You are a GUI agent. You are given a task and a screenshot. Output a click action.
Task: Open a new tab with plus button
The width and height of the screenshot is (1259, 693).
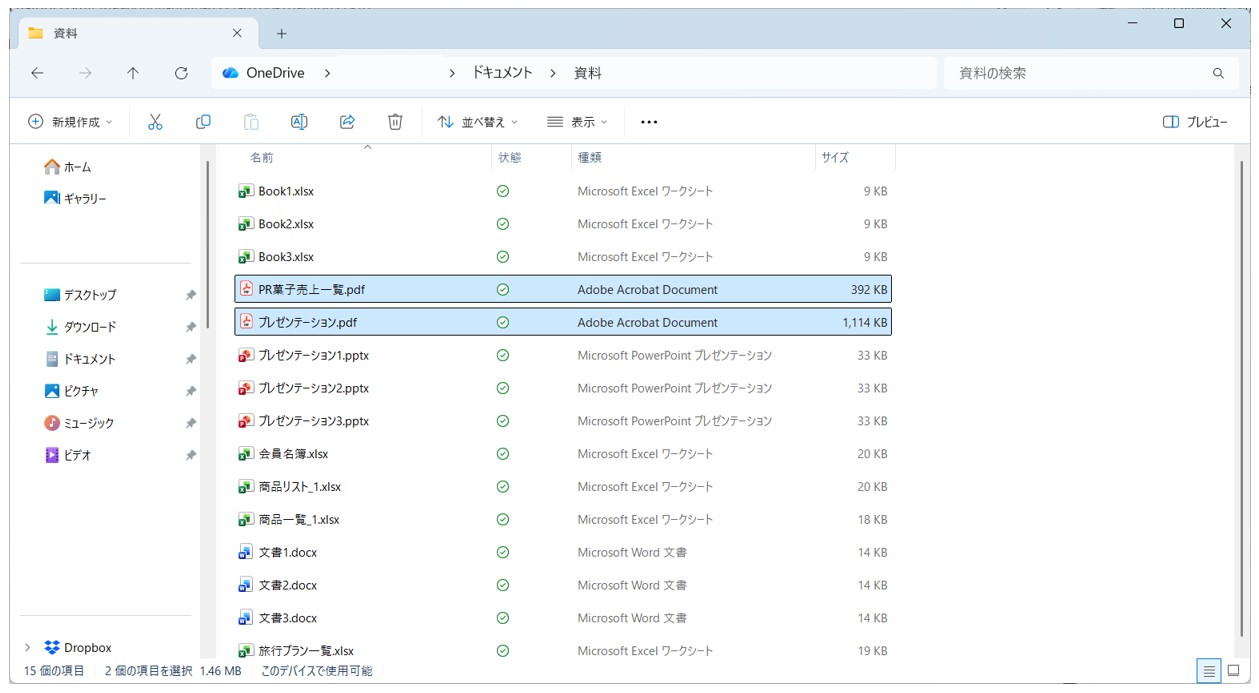point(281,34)
